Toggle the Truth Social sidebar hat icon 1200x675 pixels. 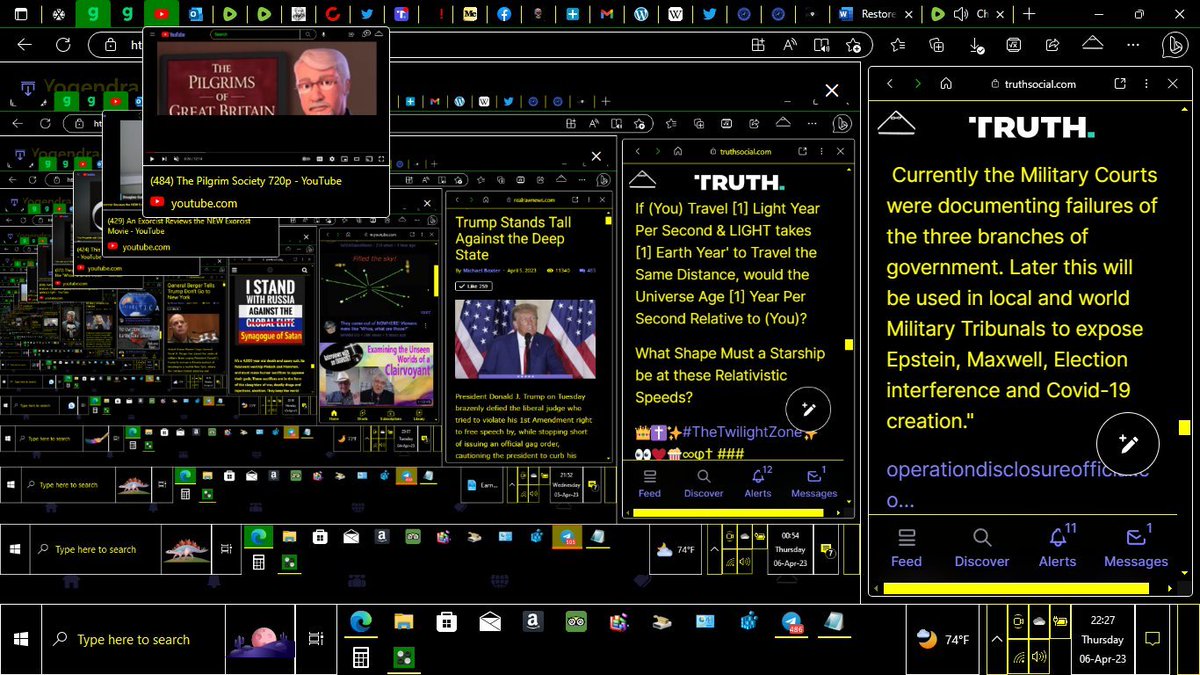pos(1093,43)
